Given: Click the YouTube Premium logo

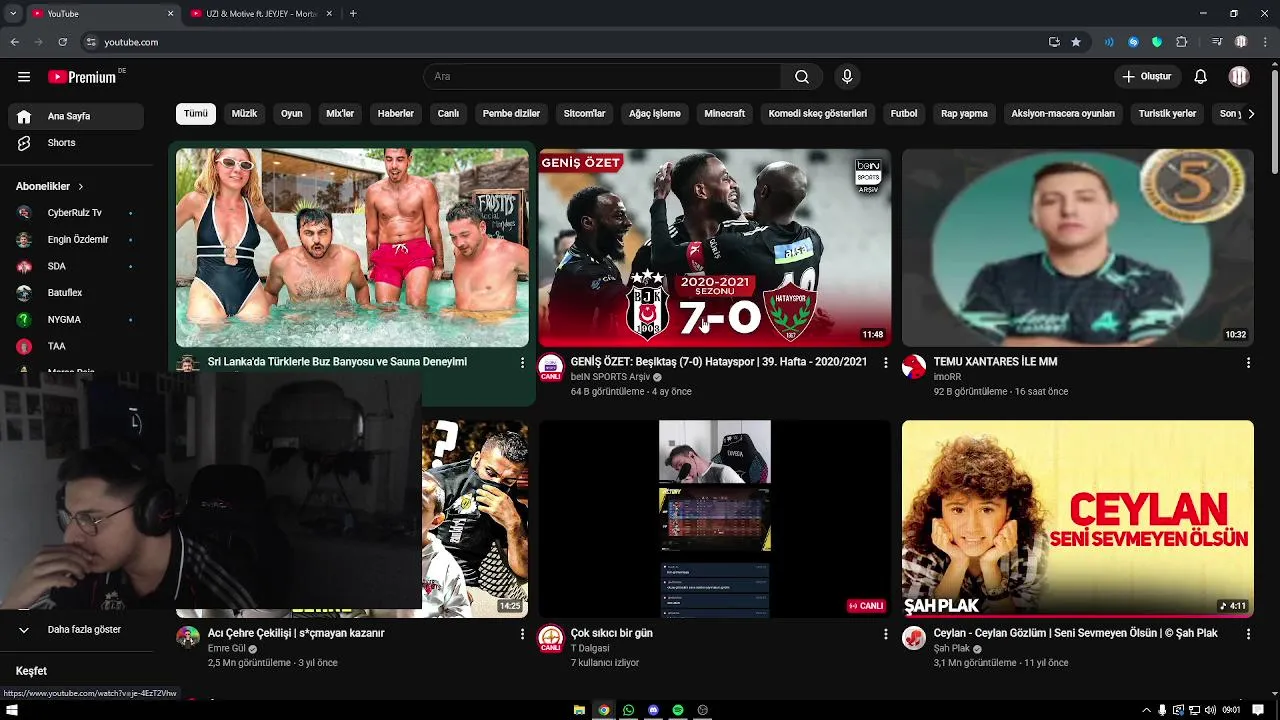Looking at the screenshot, I should pos(85,77).
